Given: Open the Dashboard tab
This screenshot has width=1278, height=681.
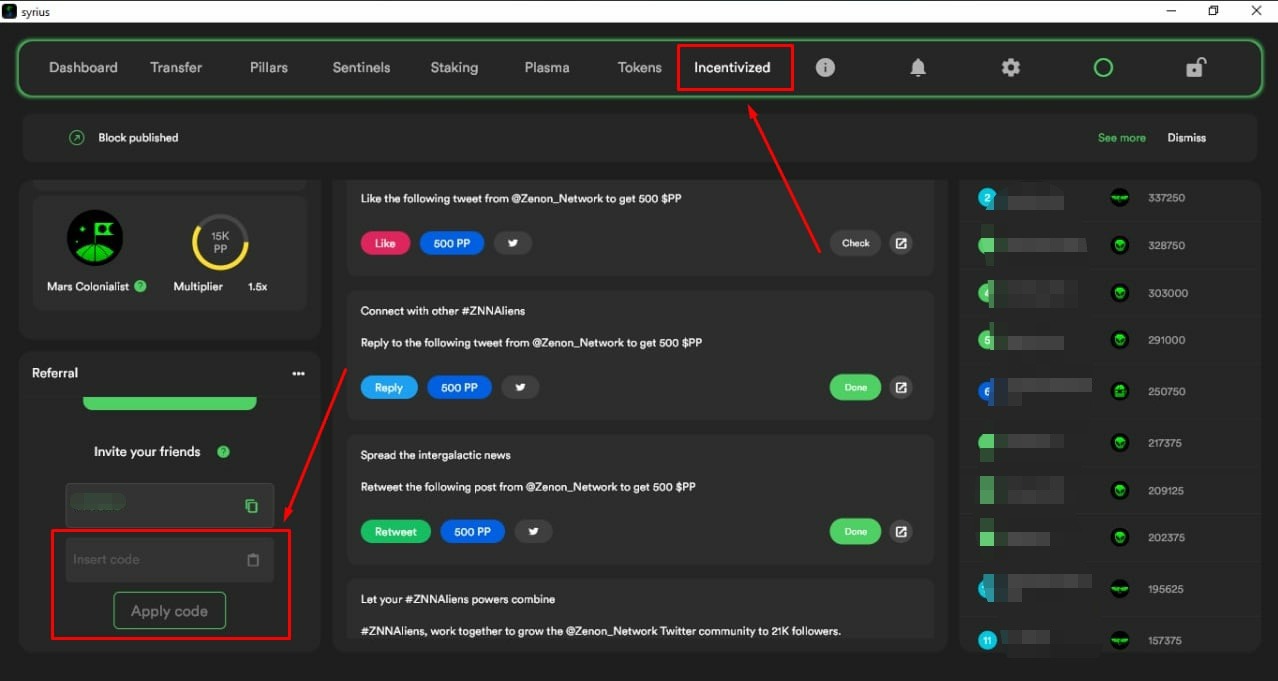Looking at the screenshot, I should click(83, 68).
